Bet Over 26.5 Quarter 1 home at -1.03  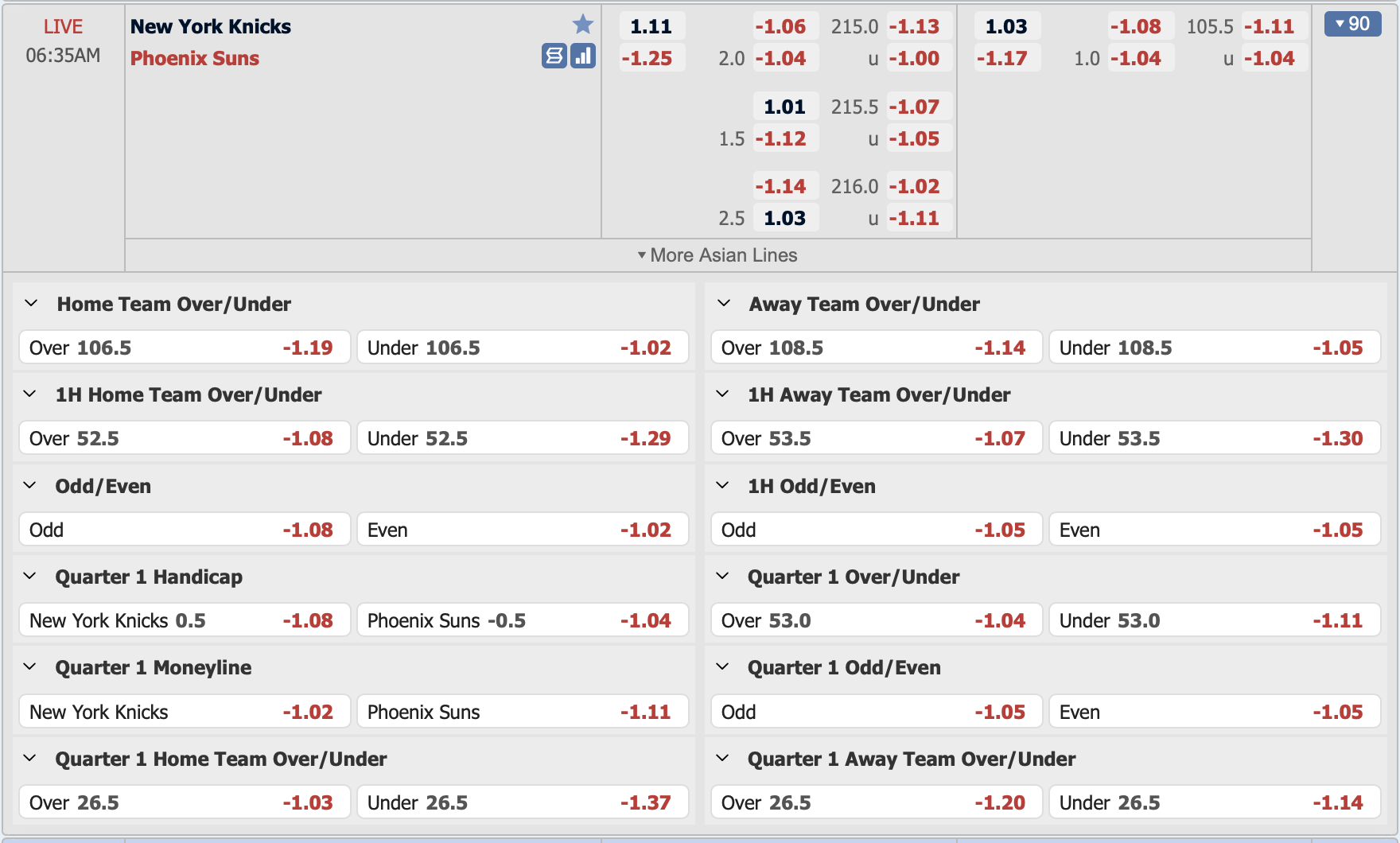185,802
